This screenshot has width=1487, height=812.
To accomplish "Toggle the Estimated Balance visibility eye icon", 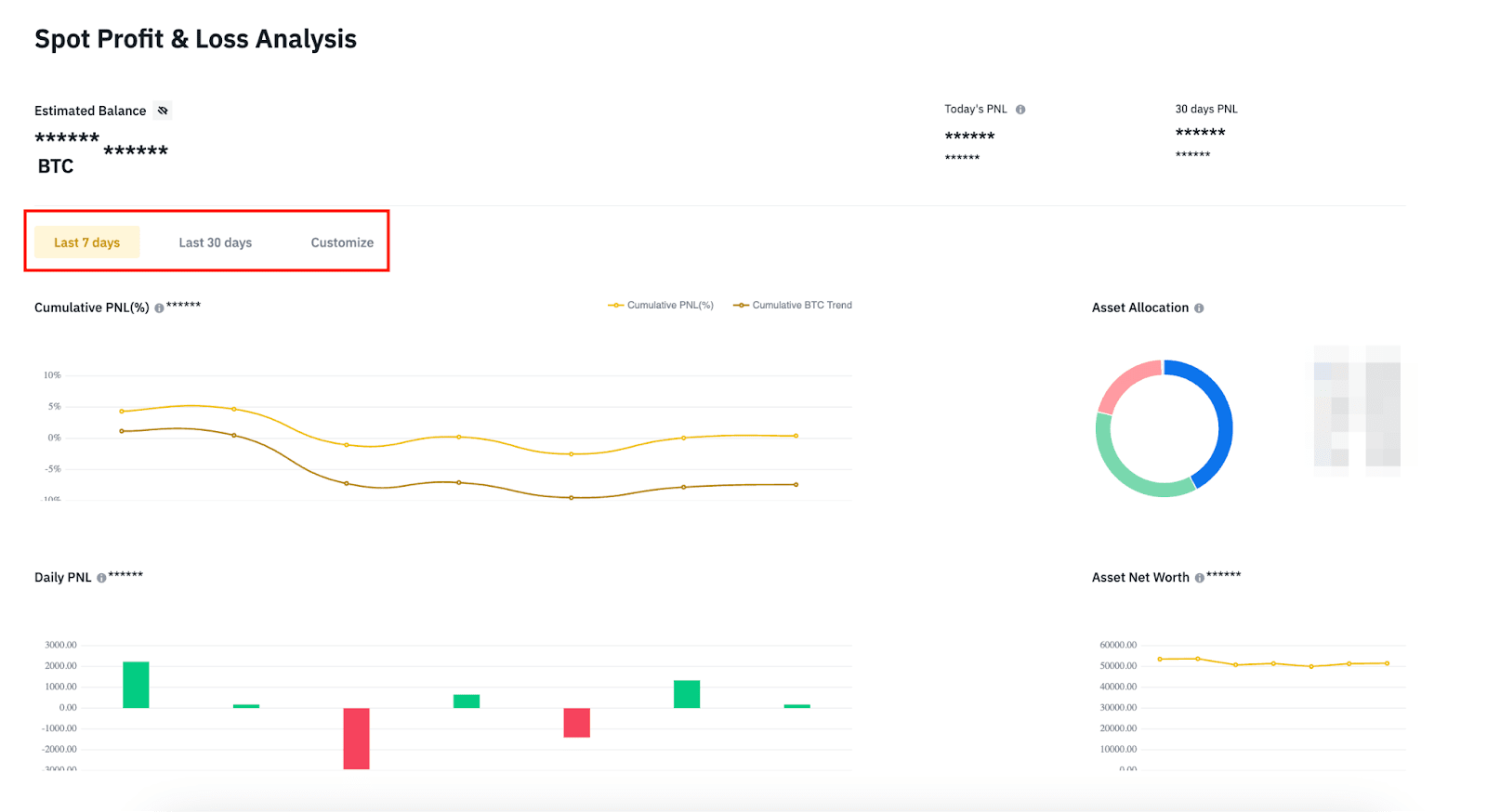I will tap(163, 111).
